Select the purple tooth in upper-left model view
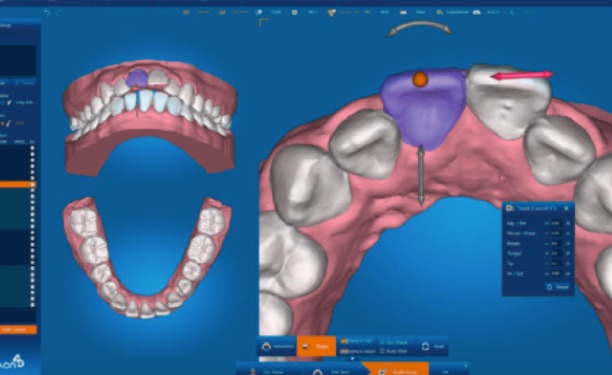Viewport: 612px width, 375px height. [137, 78]
